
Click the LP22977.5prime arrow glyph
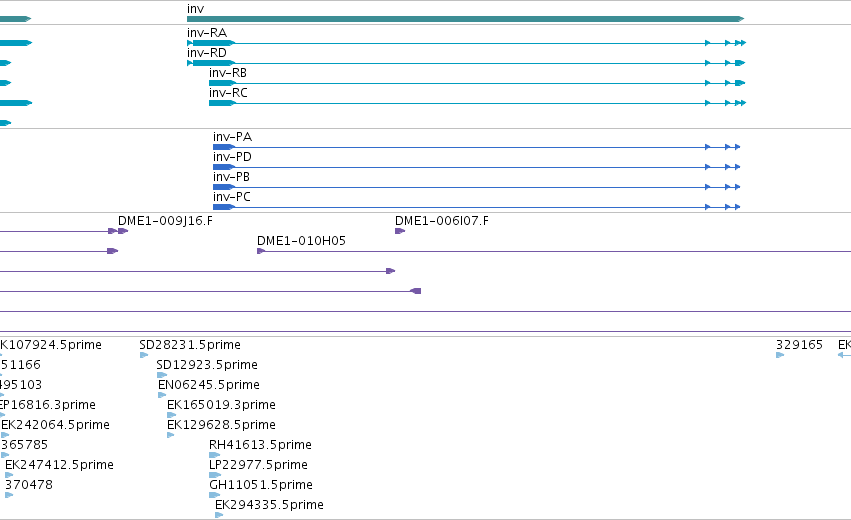tap(215, 475)
